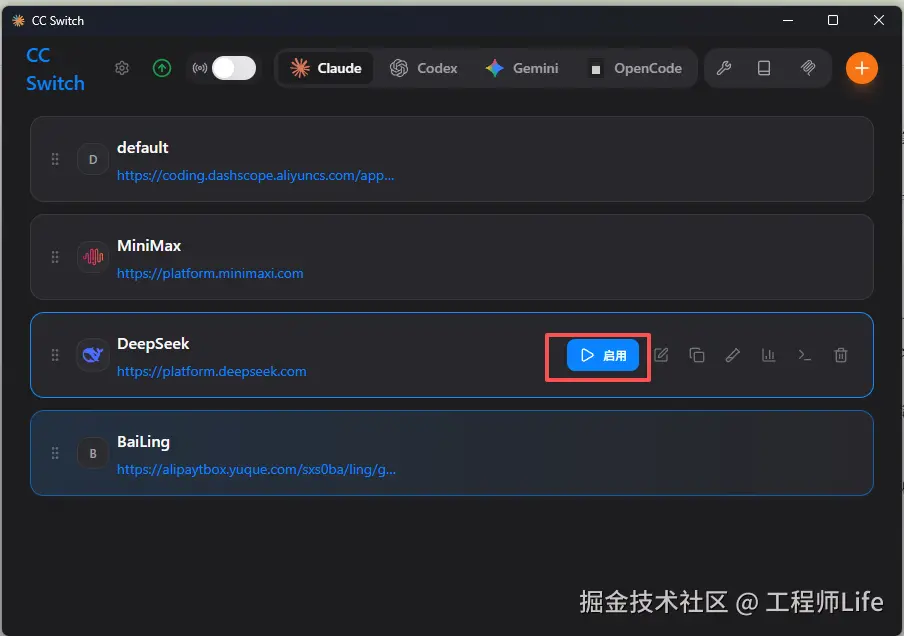This screenshot has height=636, width=904.
Task: Open the settings gear icon
Action: pos(122,68)
